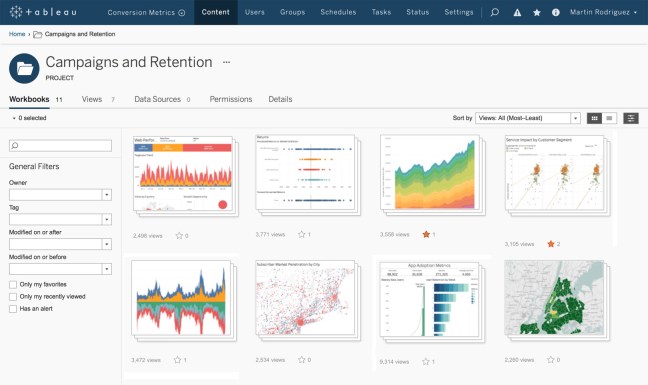Open the Sort by dropdown

[528, 118]
